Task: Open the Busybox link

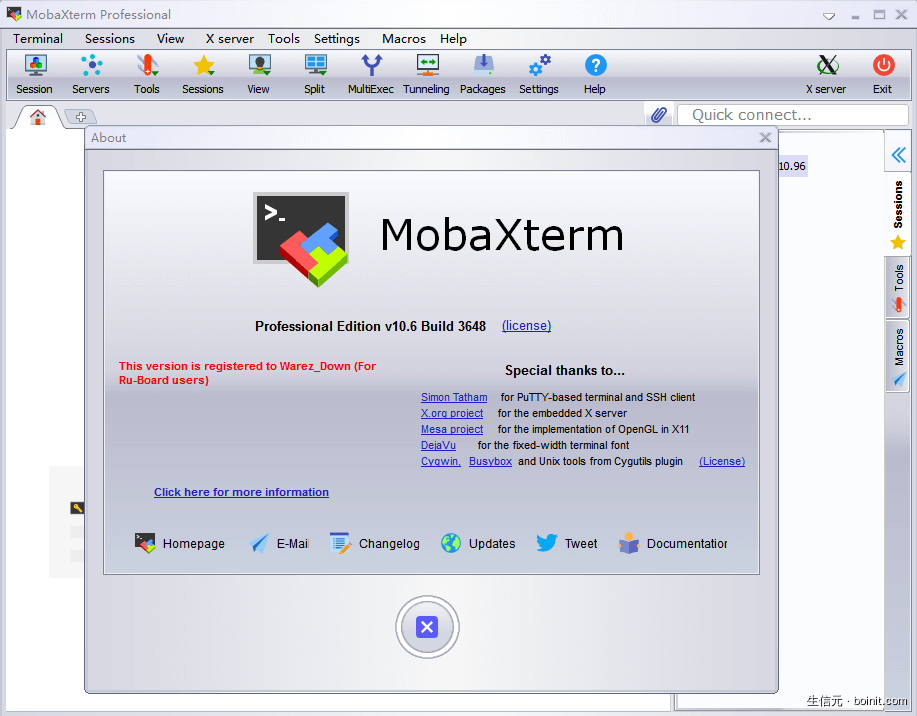Action: click(490, 462)
